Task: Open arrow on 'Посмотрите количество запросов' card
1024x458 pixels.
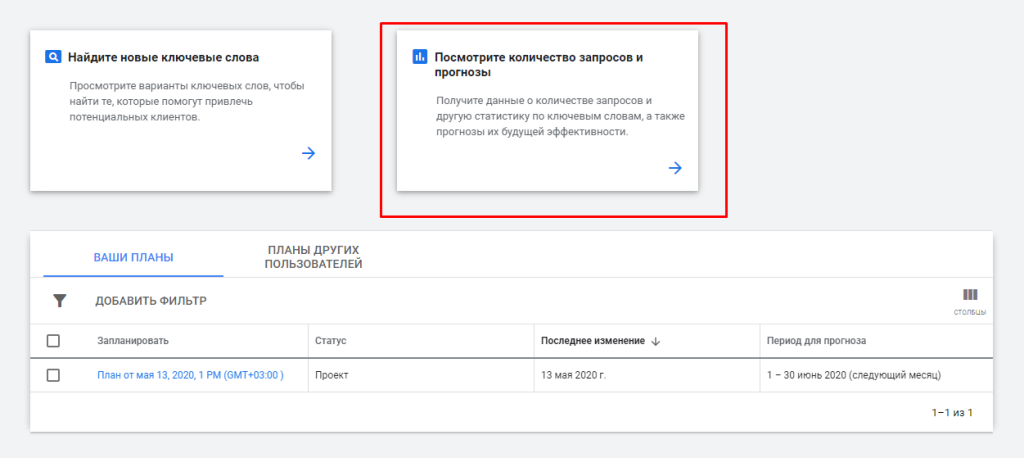Action: pos(675,168)
